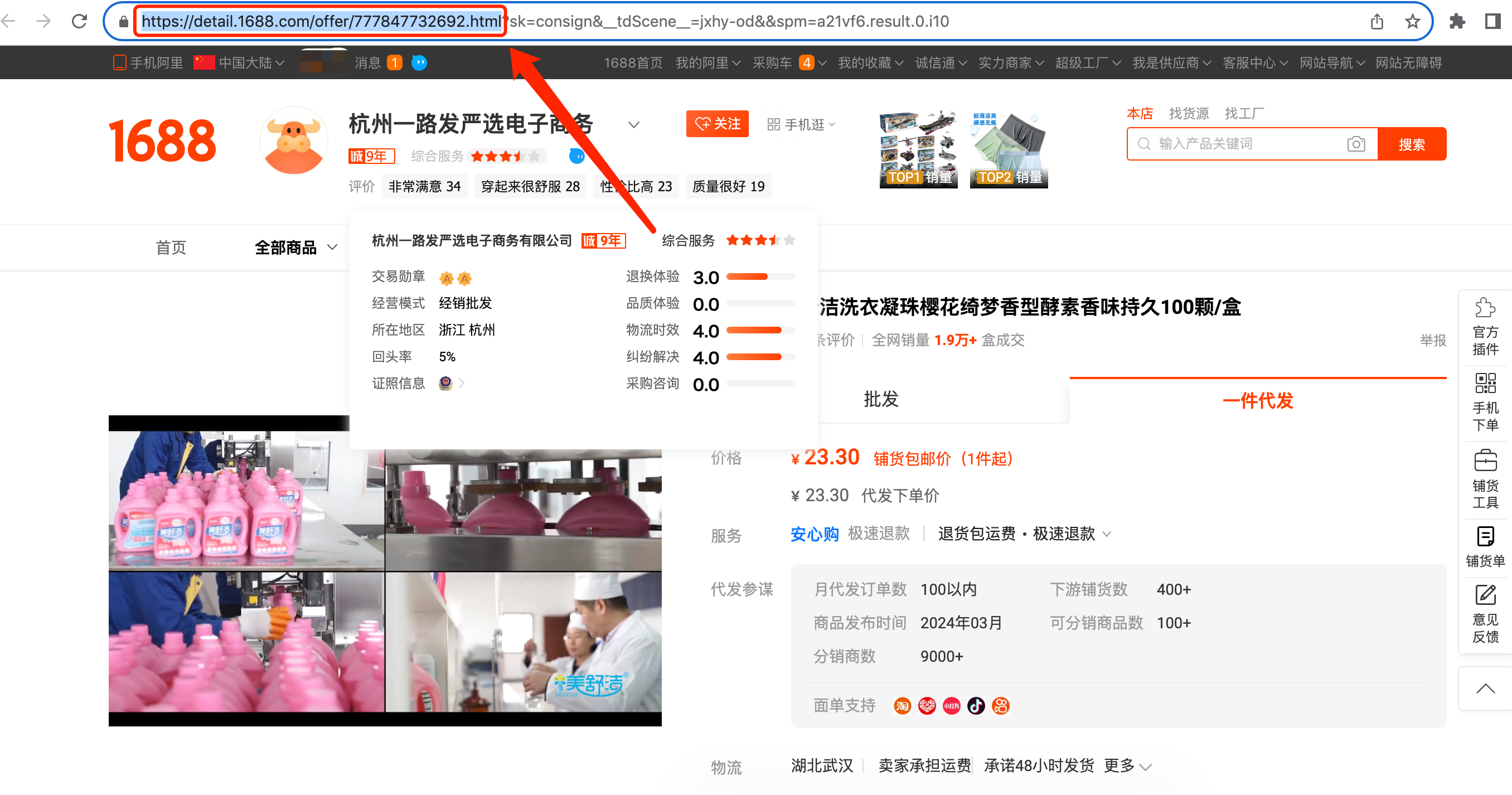Click the browser reload page icon
Screen dimensions: 1512x795
click(79, 22)
